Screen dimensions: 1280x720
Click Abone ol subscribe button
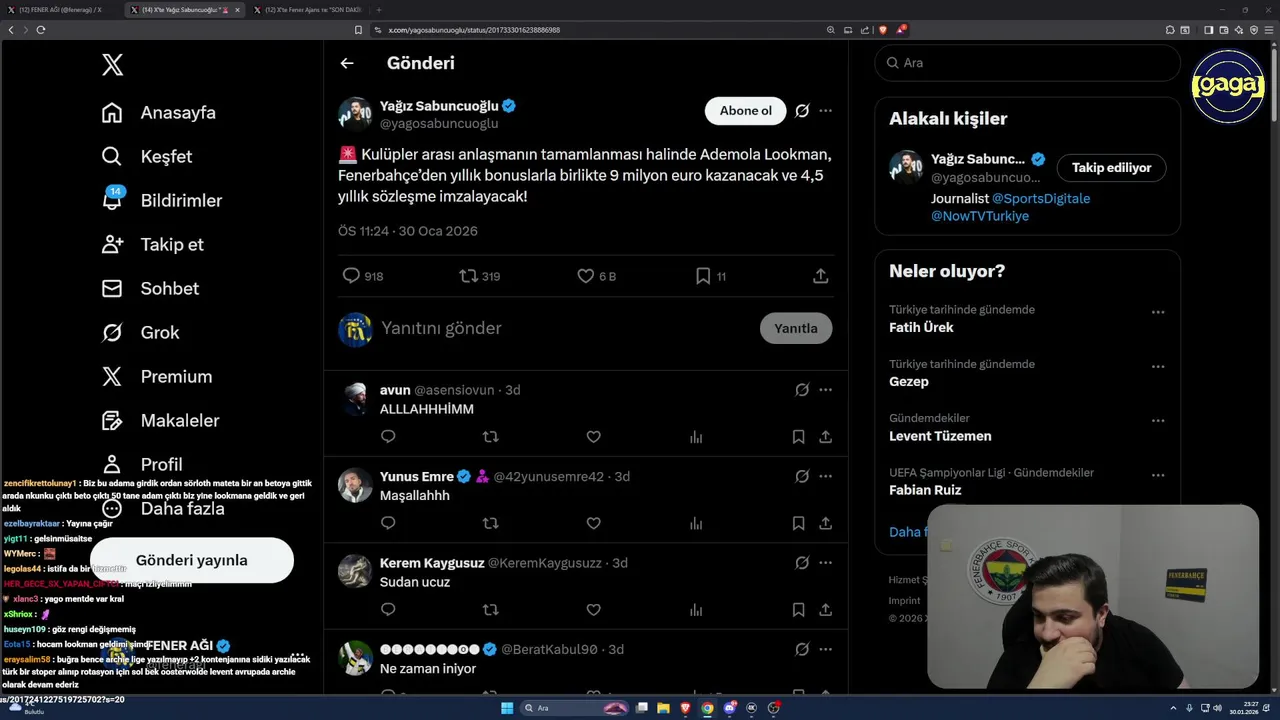[746, 111]
